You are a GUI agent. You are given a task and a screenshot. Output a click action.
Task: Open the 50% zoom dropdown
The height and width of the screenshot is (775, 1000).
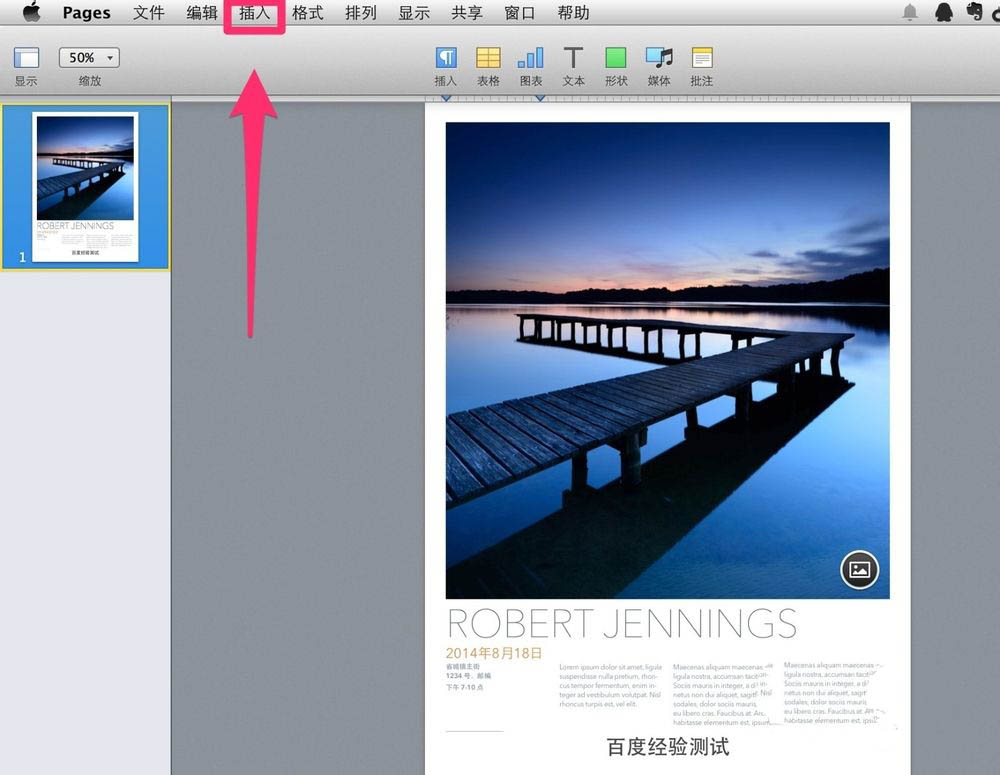click(89, 58)
